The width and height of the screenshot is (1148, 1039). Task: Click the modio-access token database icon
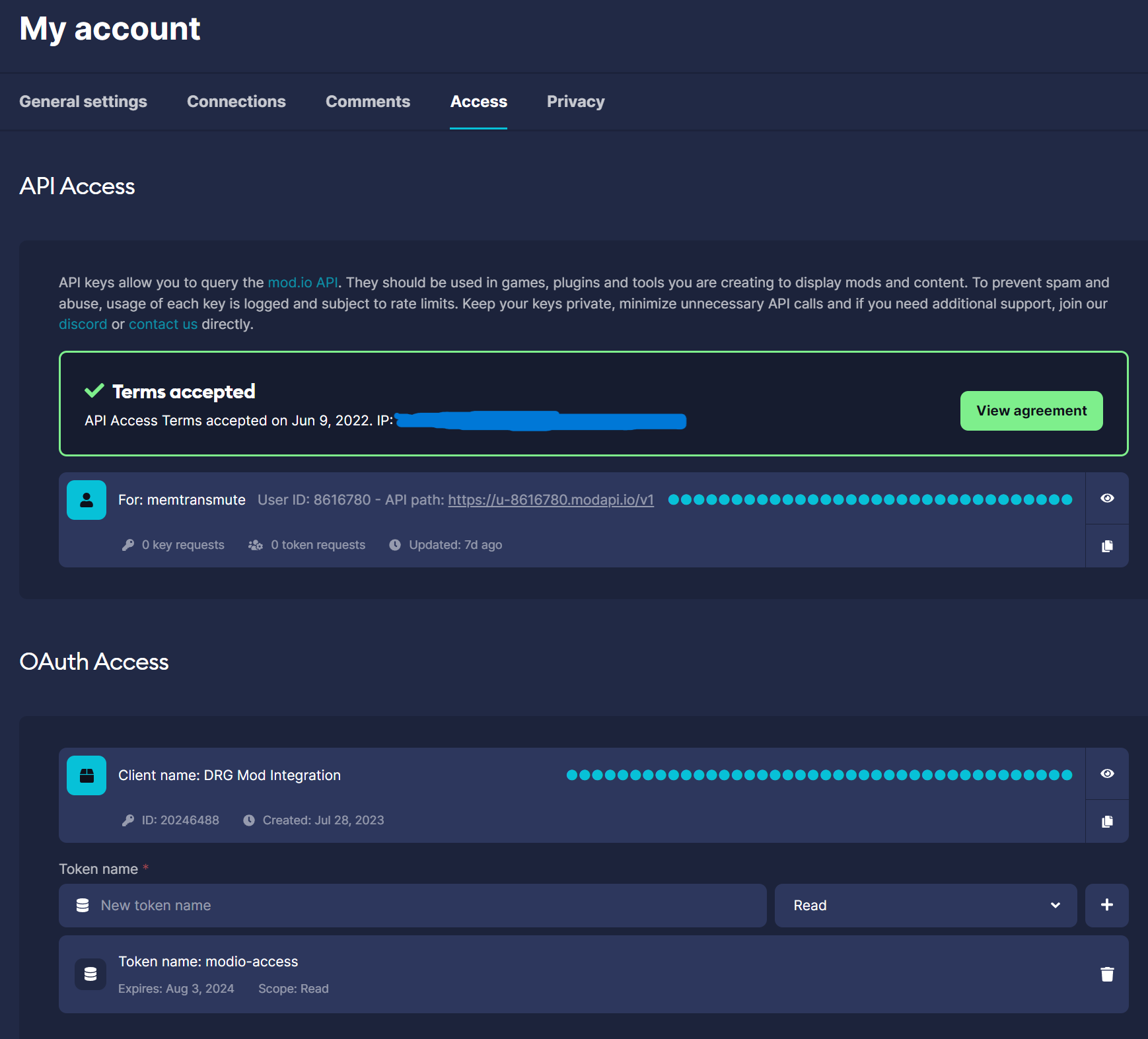coord(90,974)
